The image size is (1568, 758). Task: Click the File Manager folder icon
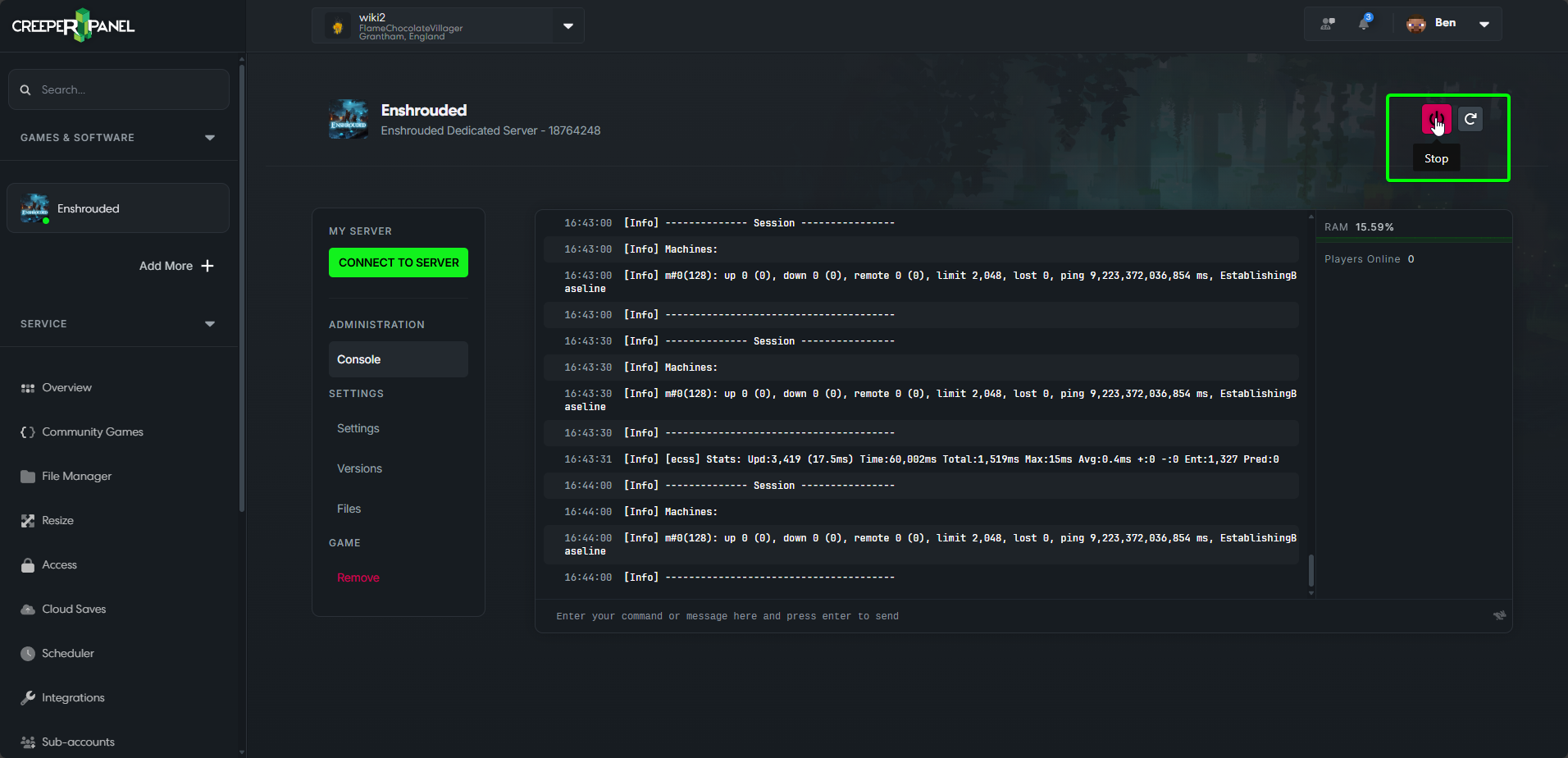tap(28, 477)
